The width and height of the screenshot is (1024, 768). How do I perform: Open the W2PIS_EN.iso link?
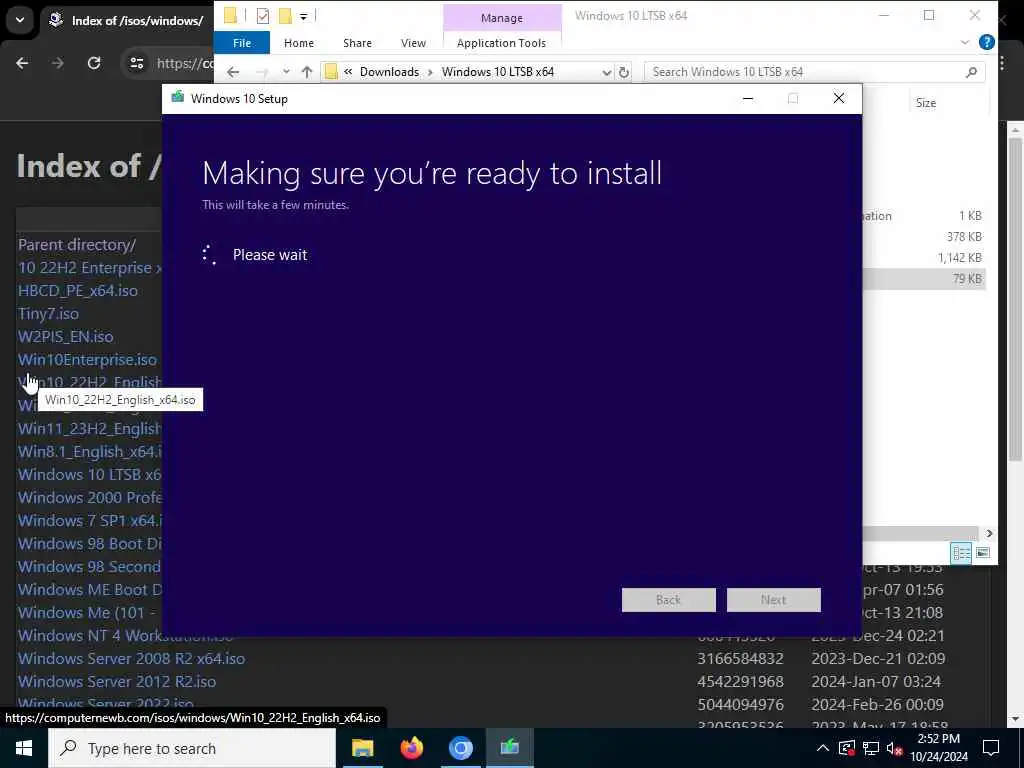(x=65, y=336)
